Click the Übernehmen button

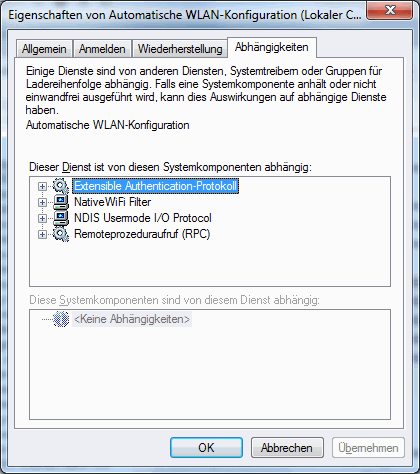pyautogui.click(x=368, y=448)
